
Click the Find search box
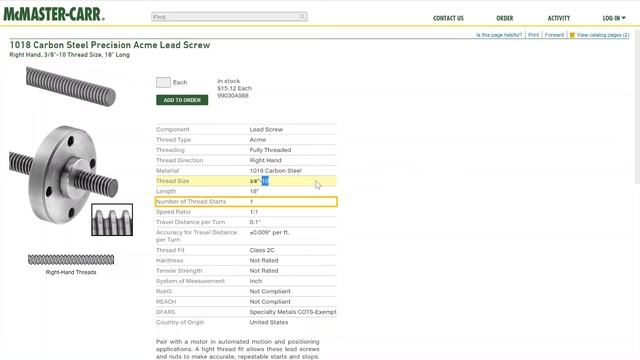tap(229, 17)
